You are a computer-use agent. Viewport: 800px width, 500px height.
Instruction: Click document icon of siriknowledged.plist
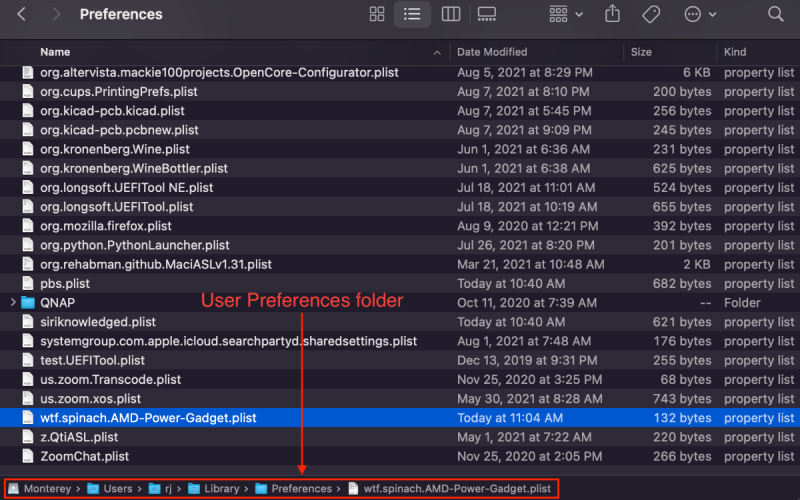[x=28, y=322]
